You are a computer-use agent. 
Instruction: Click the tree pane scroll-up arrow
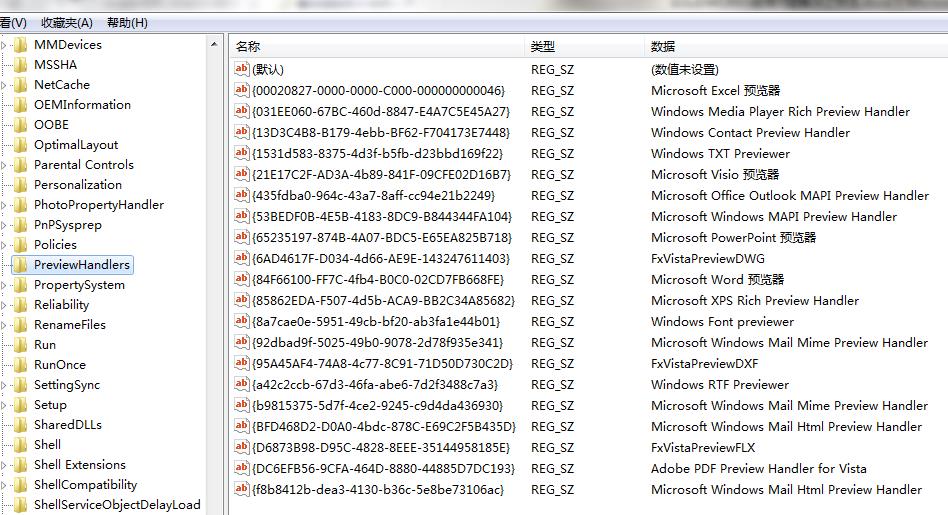click(215, 45)
